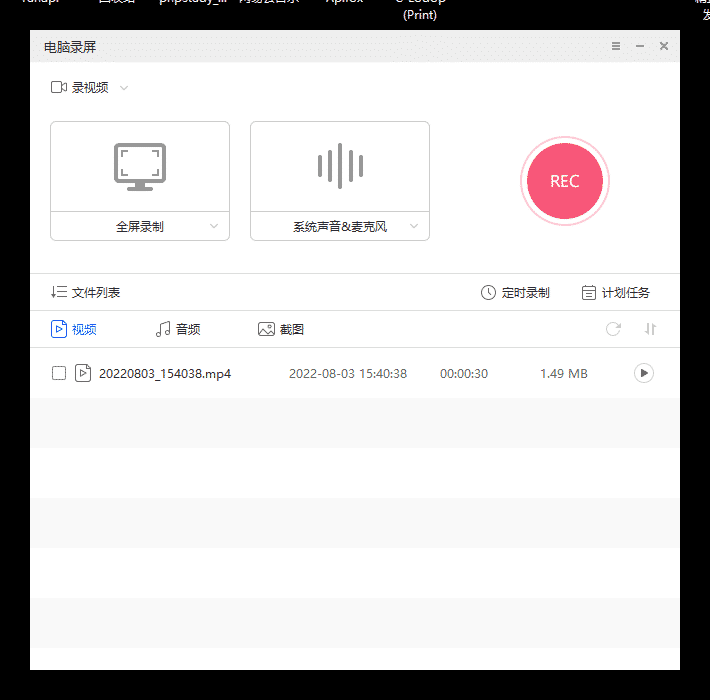
Task: Open the hamburger menu in the title bar
Action: [616, 46]
